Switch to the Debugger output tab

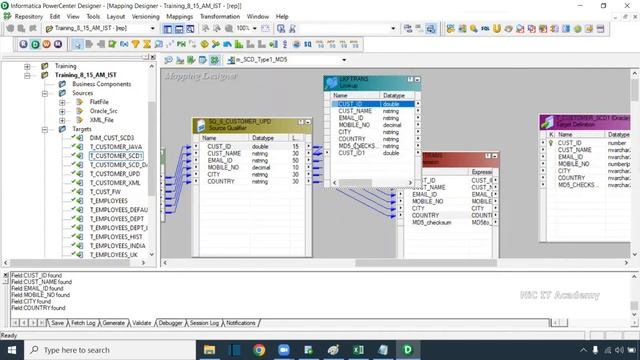170,323
